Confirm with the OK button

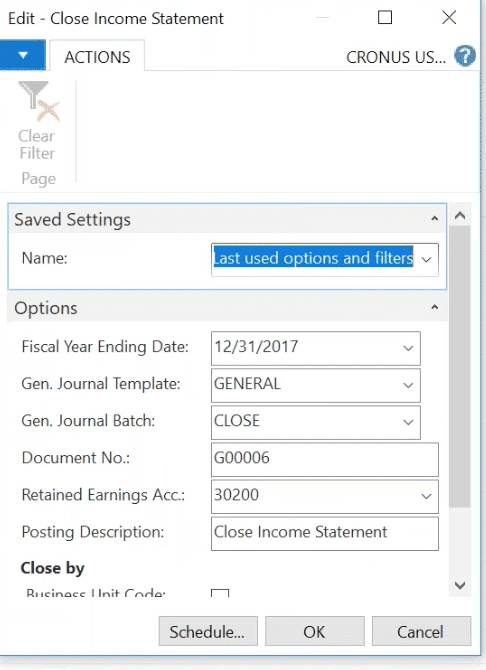point(315,631)
